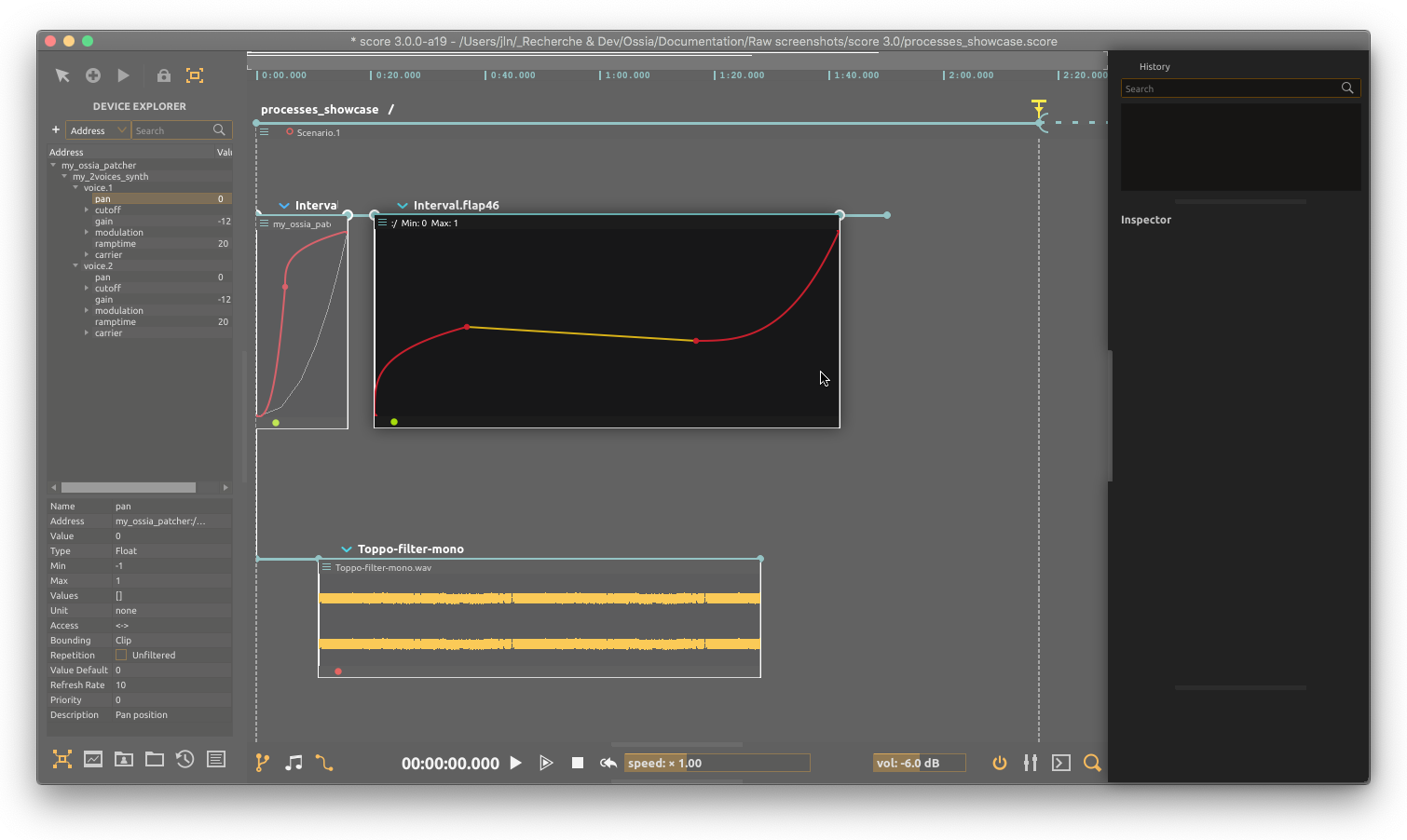Click the orange curve/cable icon
1407x840 pixels.
pyautogui.click(x=324, y=763)
